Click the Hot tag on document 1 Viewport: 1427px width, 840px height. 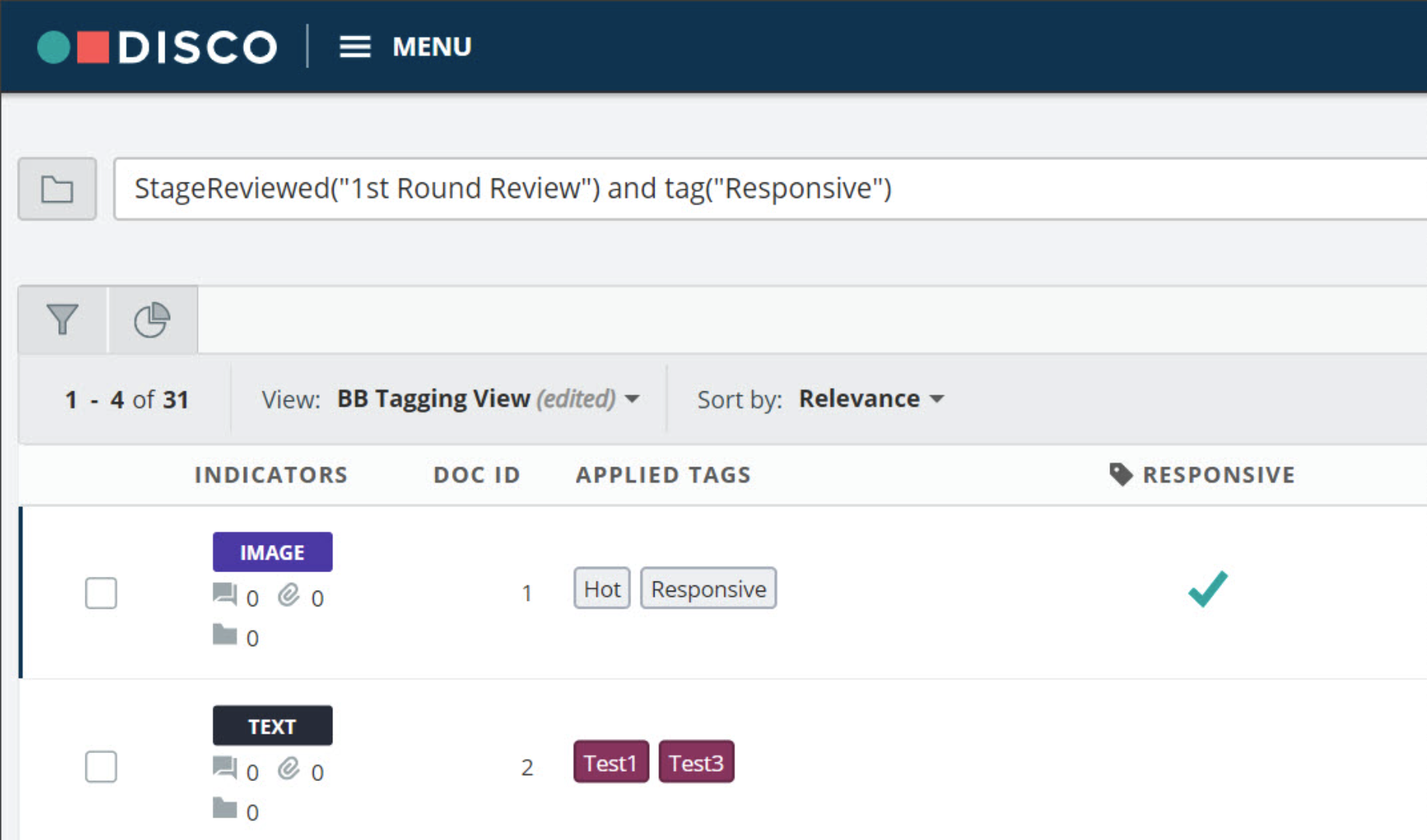coord(602,588)
